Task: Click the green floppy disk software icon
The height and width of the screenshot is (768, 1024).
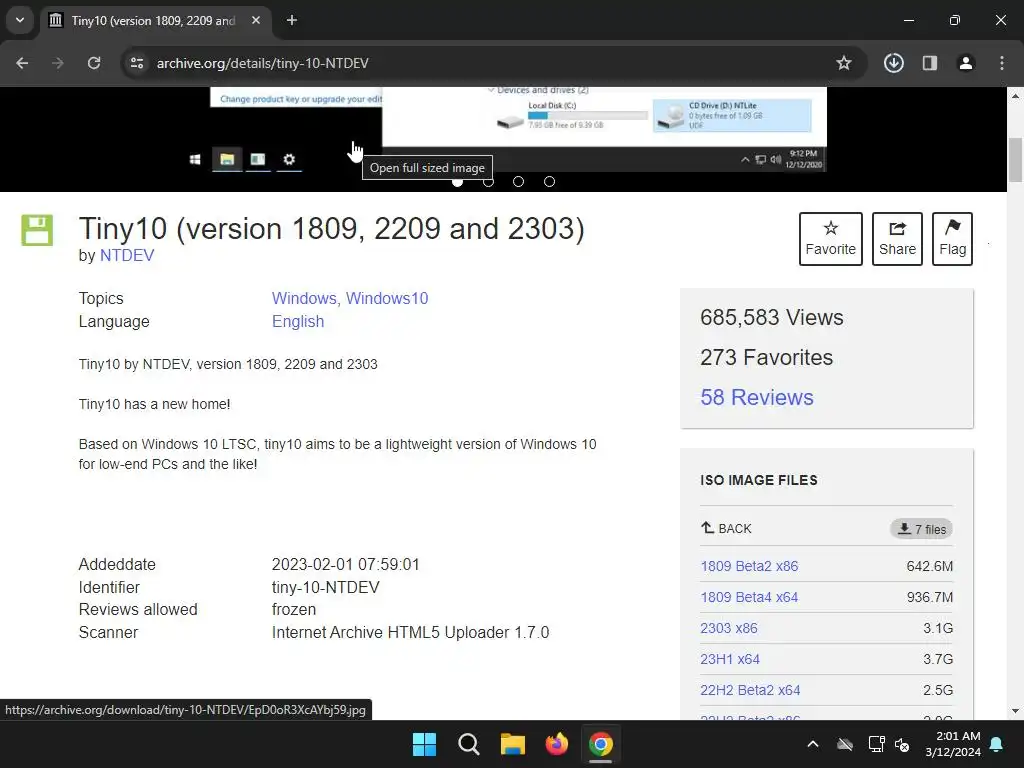Action: pyautogui.click(x=37, y=230)
